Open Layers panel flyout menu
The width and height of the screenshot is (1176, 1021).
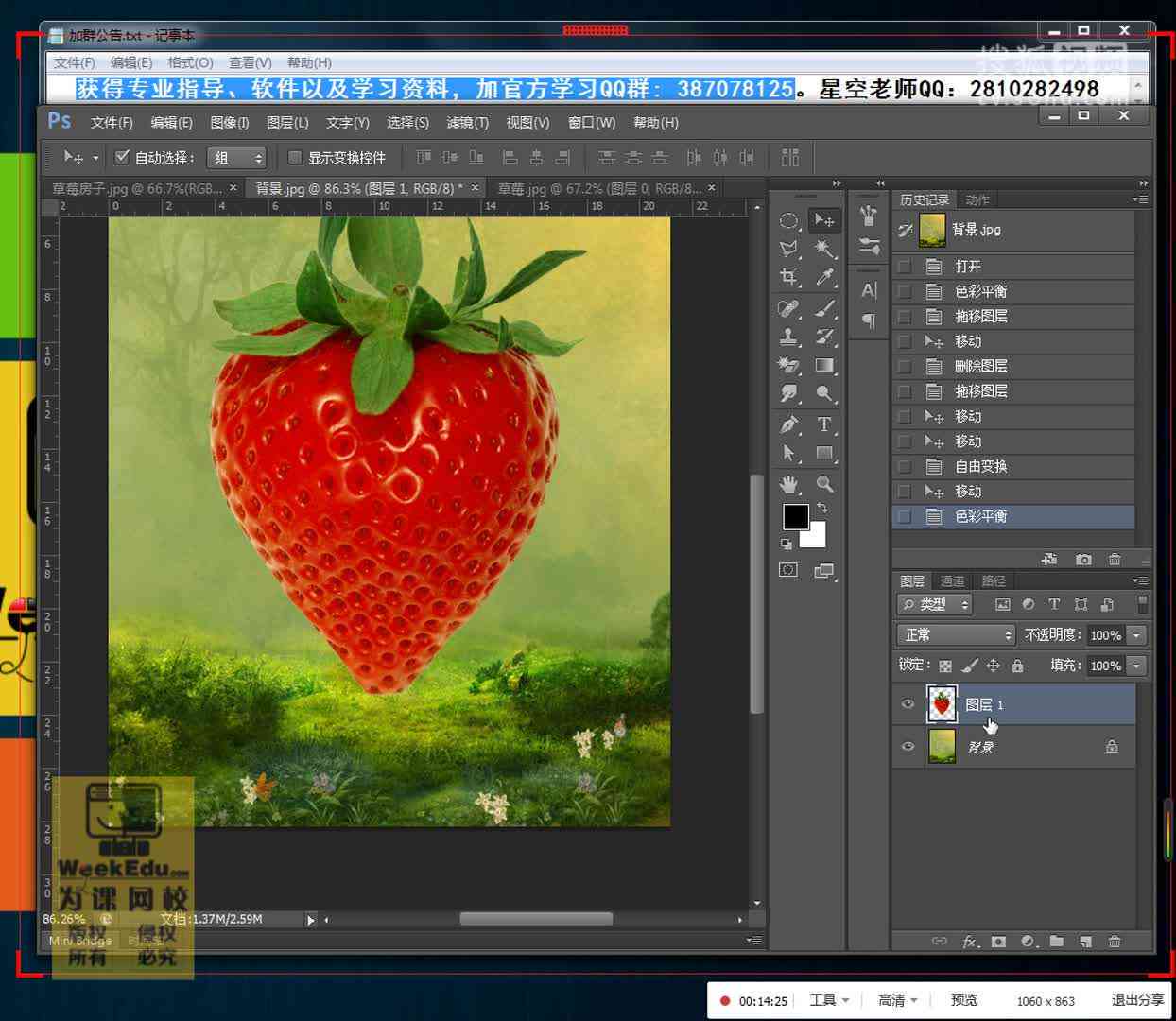click(1140, 580)
